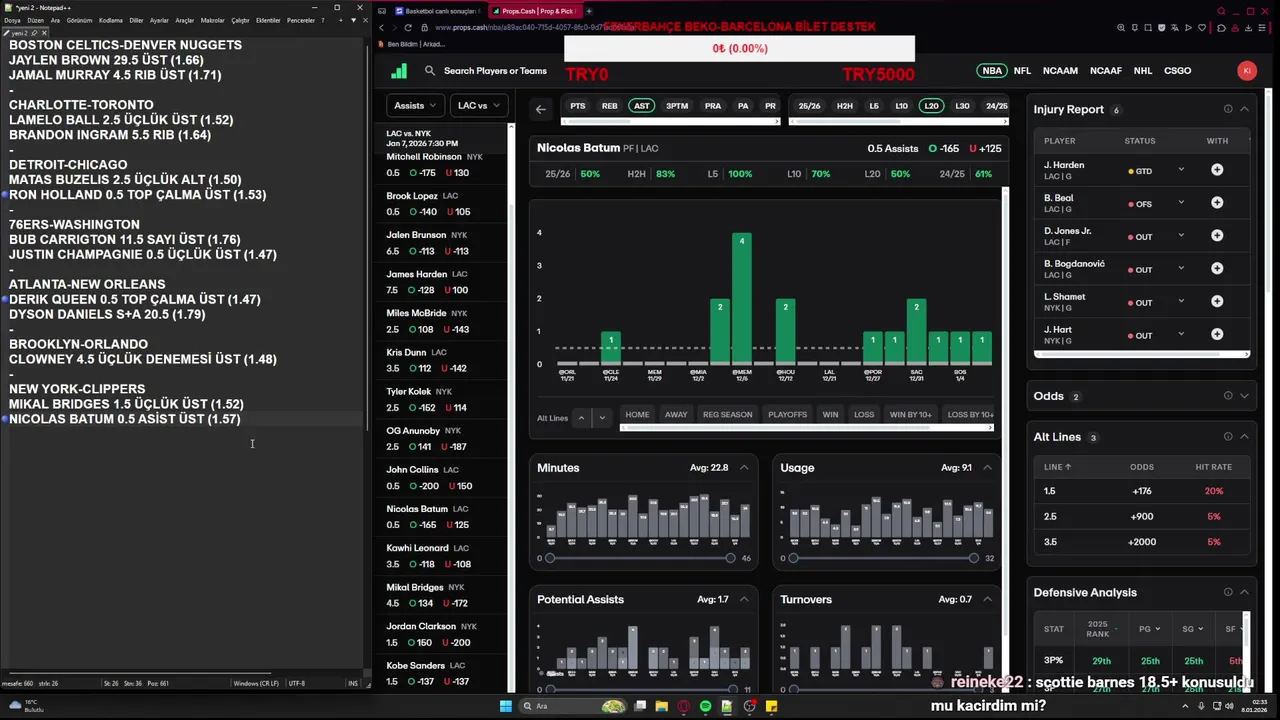Switch to Basketbol canlı sonuçları tab
The width and height of the screenshot is (1280, 720).
pyautogui.click(x=436, y=11)
